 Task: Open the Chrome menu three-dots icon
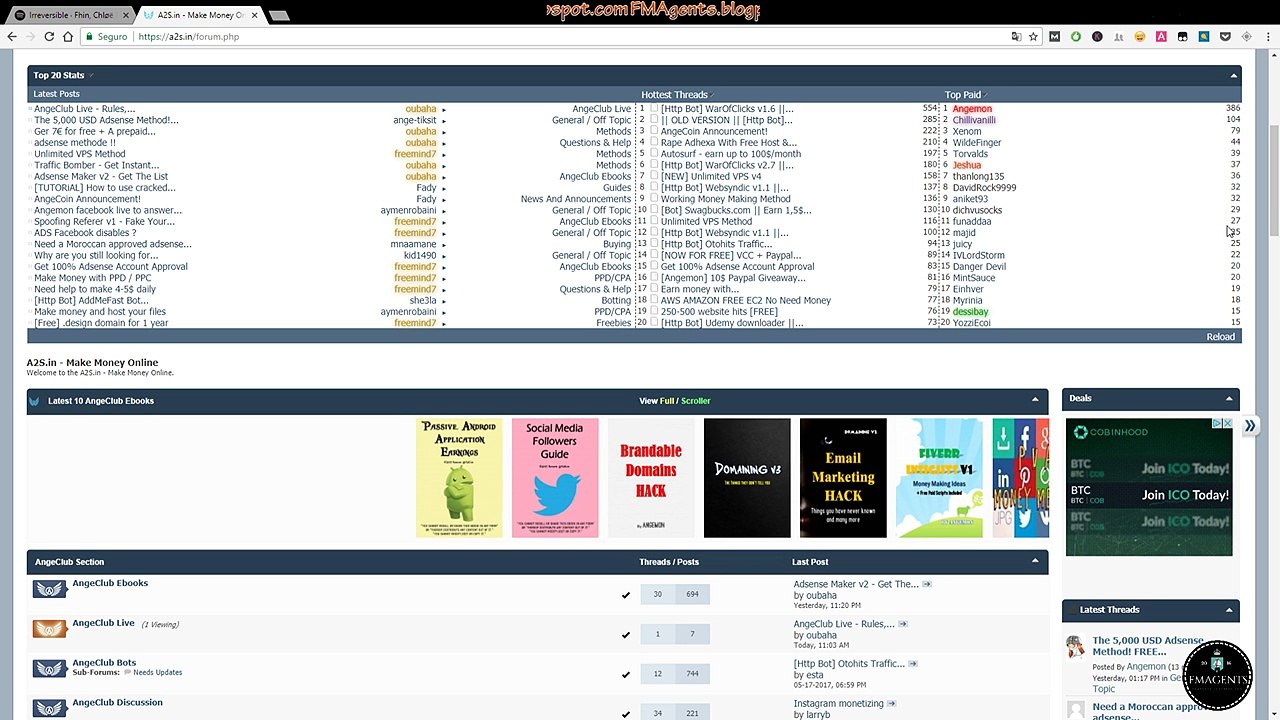coord(1267,37)
